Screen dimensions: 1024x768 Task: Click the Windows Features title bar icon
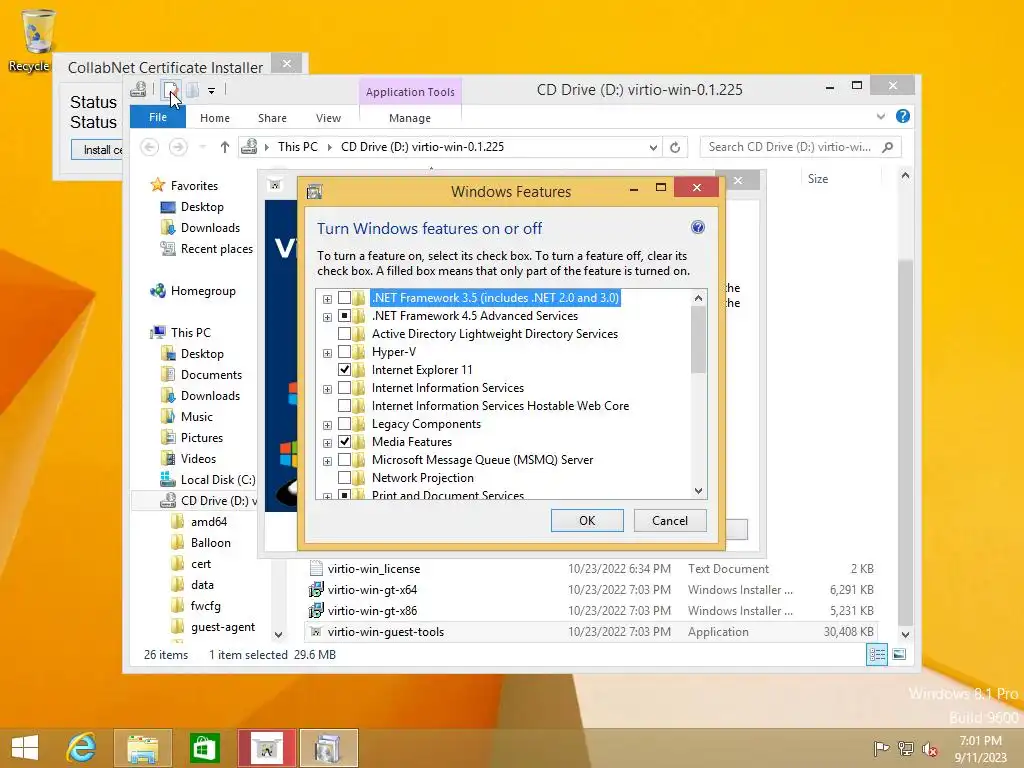pyautogui.click(x=315, y=191)
